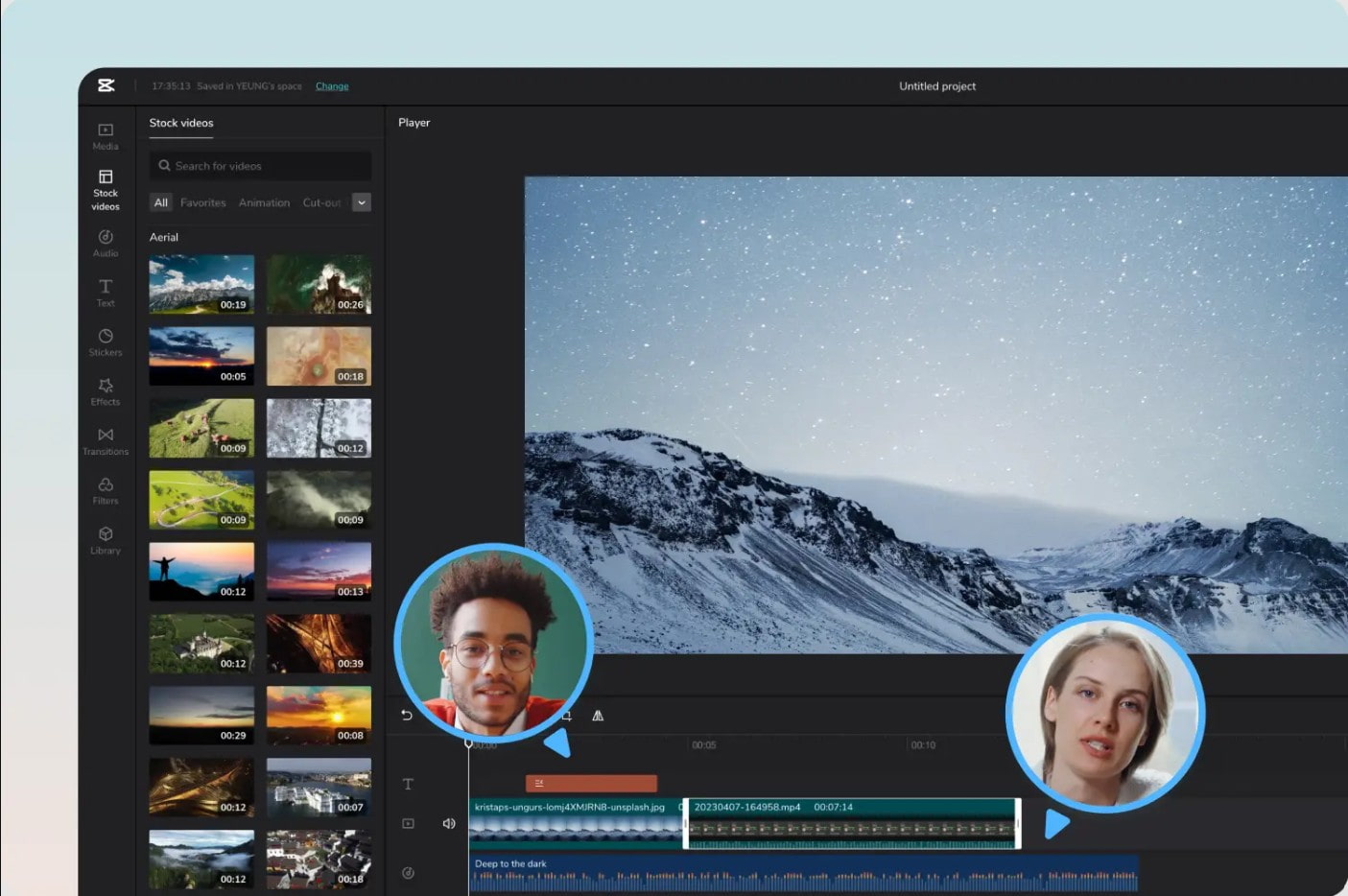This screenshot has height=896, width=1348.
Task: Click the right trim handle of mp4 clip
Action: tap(1018, 824)
